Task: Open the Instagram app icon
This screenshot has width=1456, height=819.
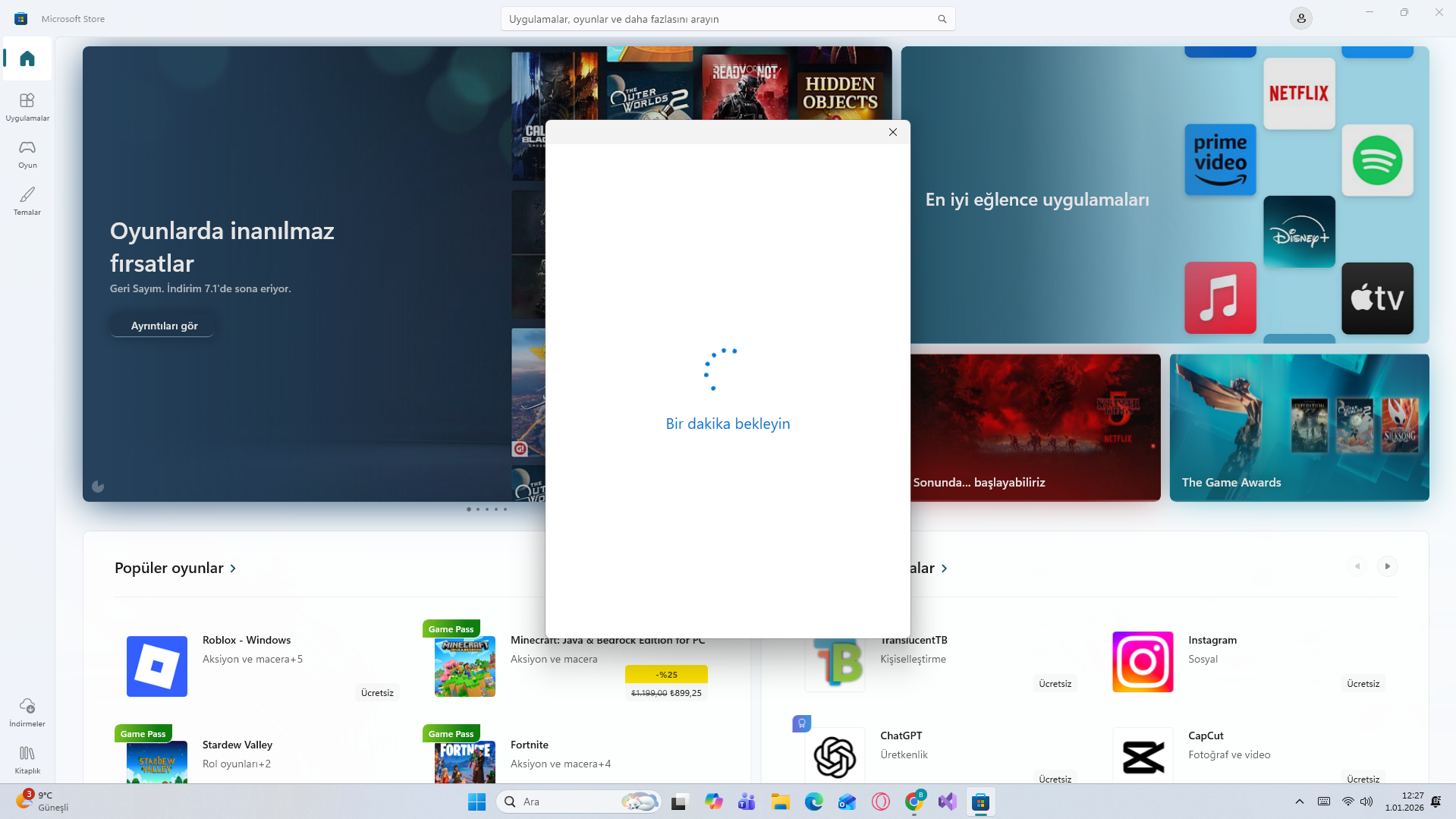Action: point(1143,662)
